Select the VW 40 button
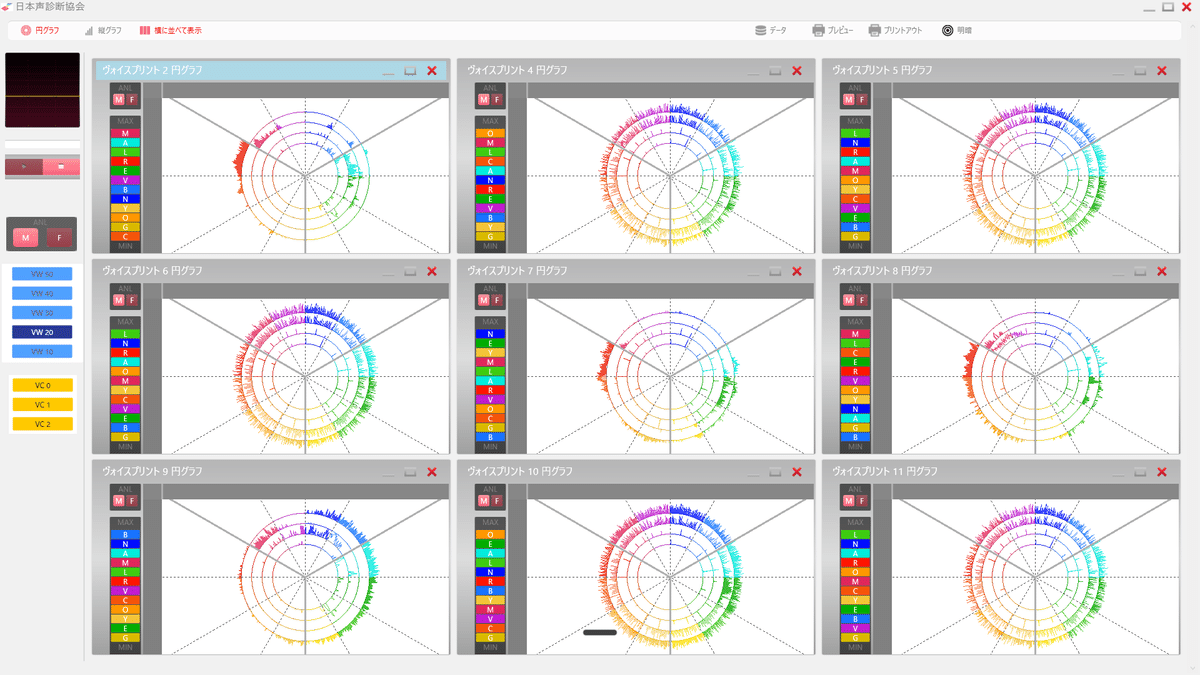 click(x=42, y=293)
